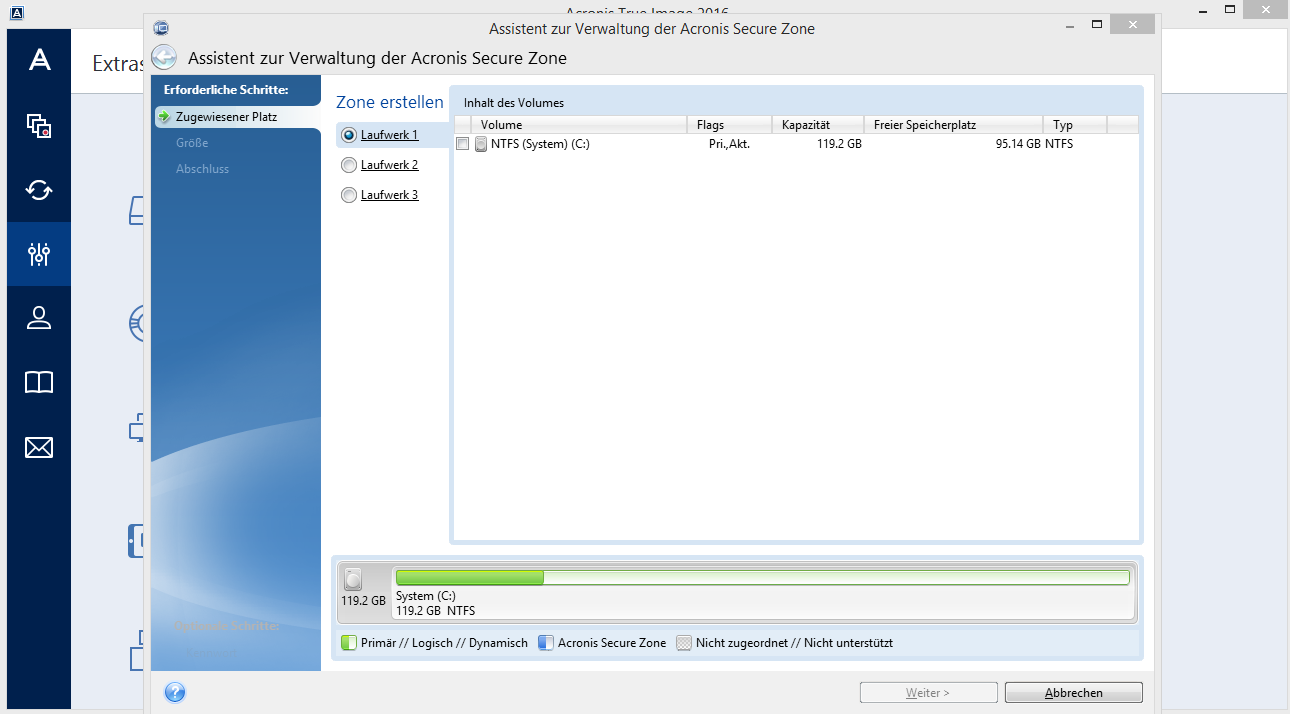Click the Acronis logo in sidebar

tap(39, 60)
